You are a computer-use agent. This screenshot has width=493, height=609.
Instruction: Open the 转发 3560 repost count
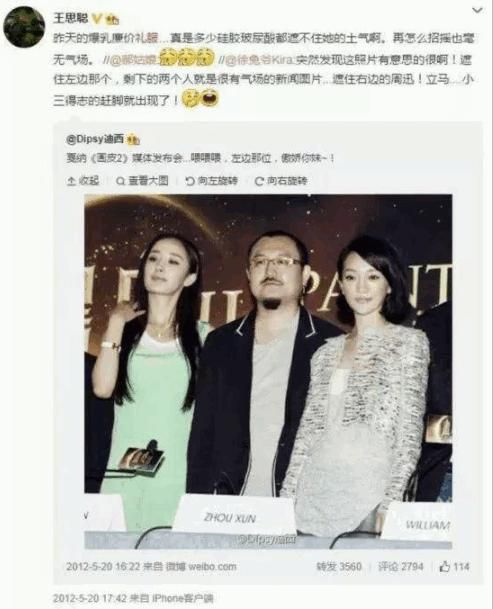339,567
